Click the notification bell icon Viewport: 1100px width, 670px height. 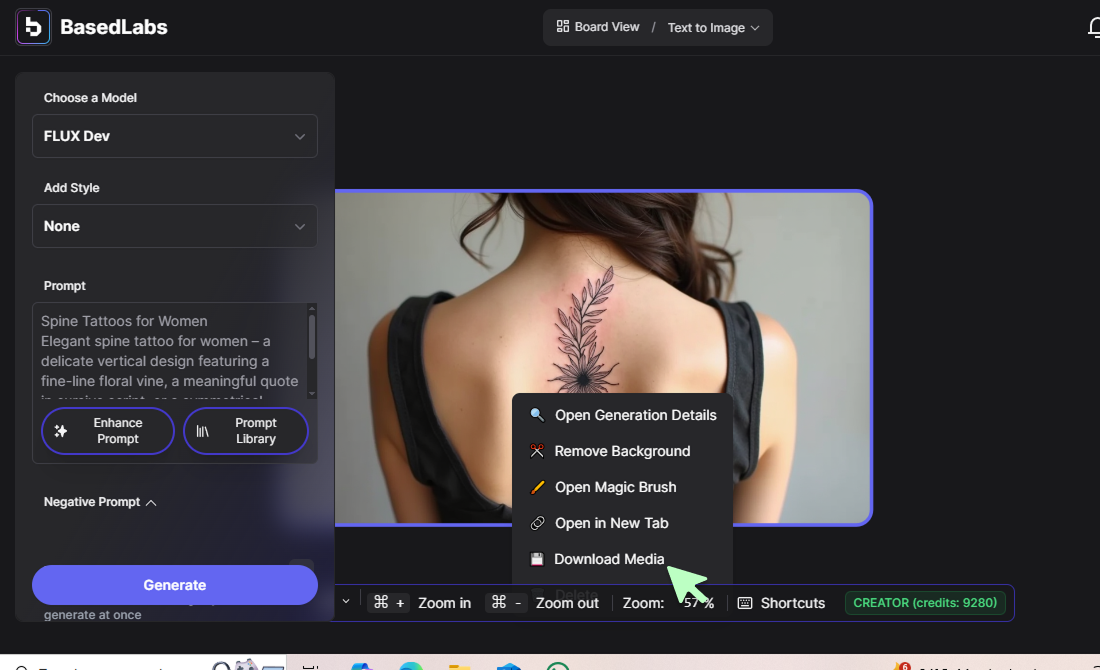pos(1093,28)
